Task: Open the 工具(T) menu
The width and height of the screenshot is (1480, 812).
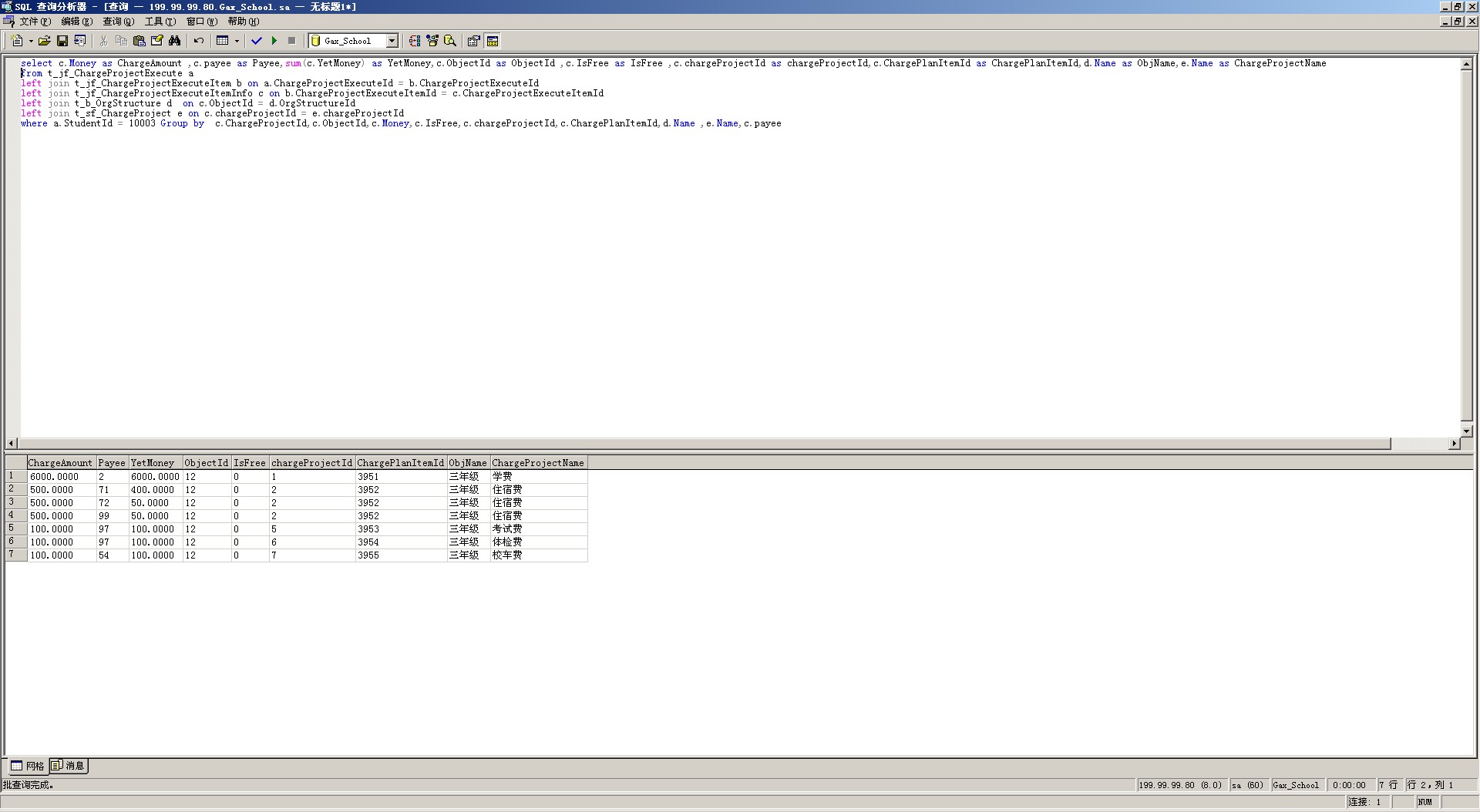Action: [x=160, y=22]
